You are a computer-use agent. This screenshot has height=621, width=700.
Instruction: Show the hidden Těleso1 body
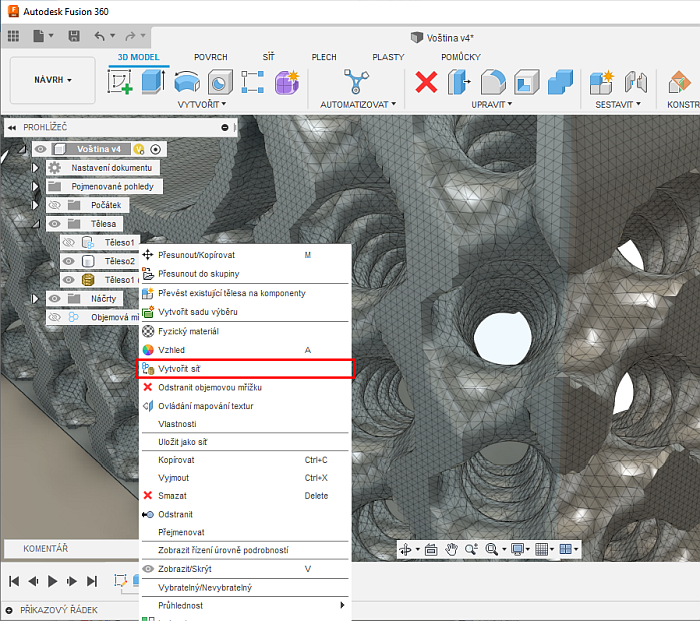point(68,243)
